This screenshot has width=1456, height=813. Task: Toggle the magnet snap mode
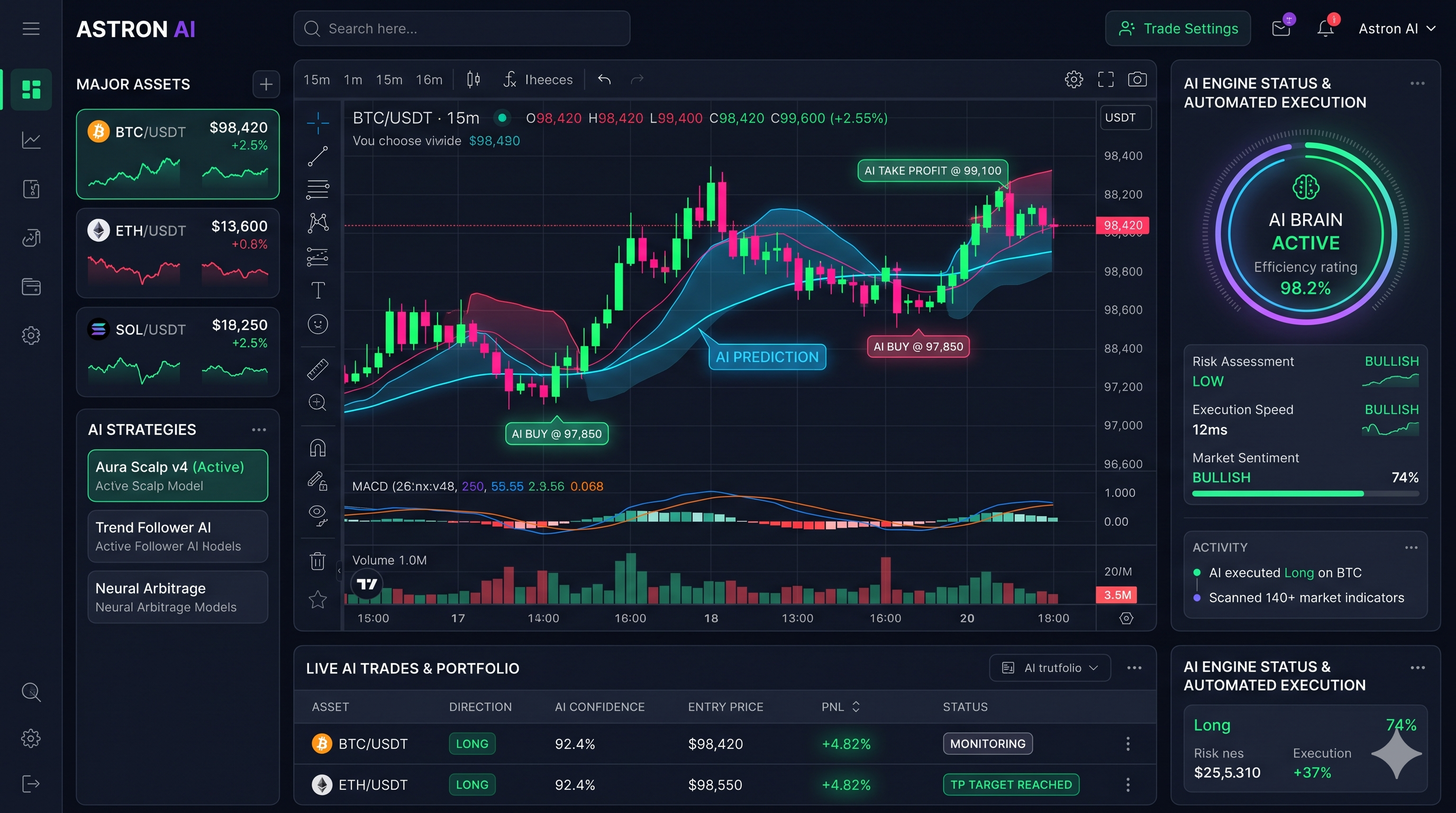317,448
